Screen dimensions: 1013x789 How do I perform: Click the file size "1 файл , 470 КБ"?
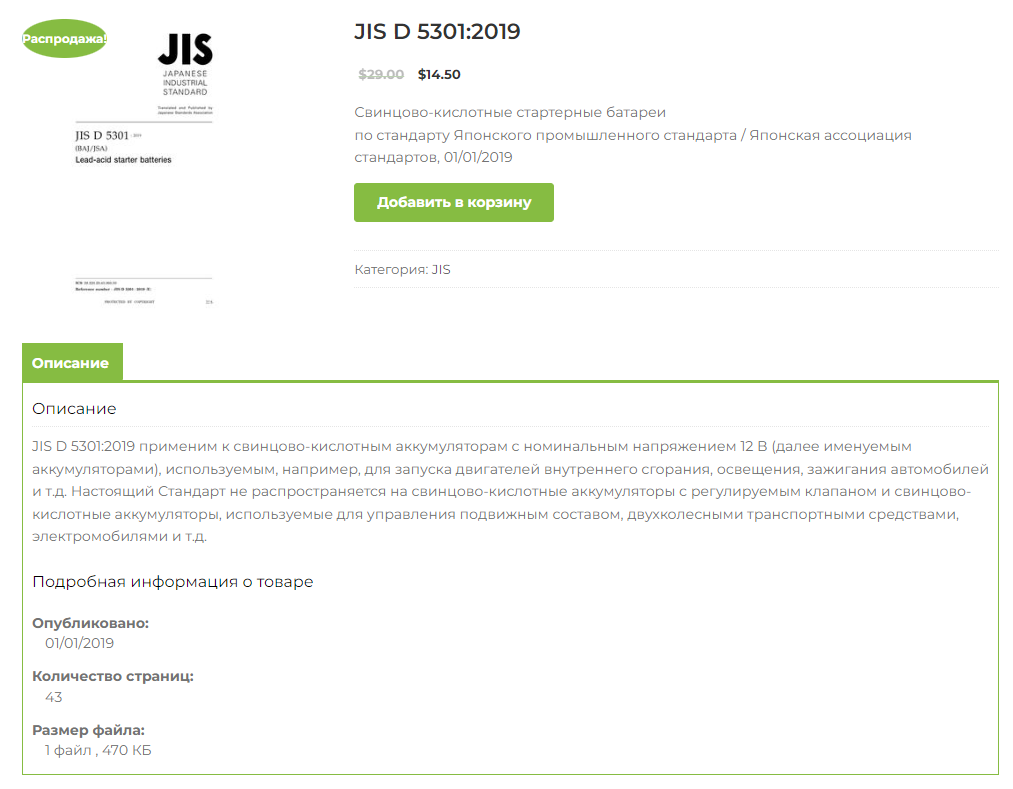(x=98, y=750)
